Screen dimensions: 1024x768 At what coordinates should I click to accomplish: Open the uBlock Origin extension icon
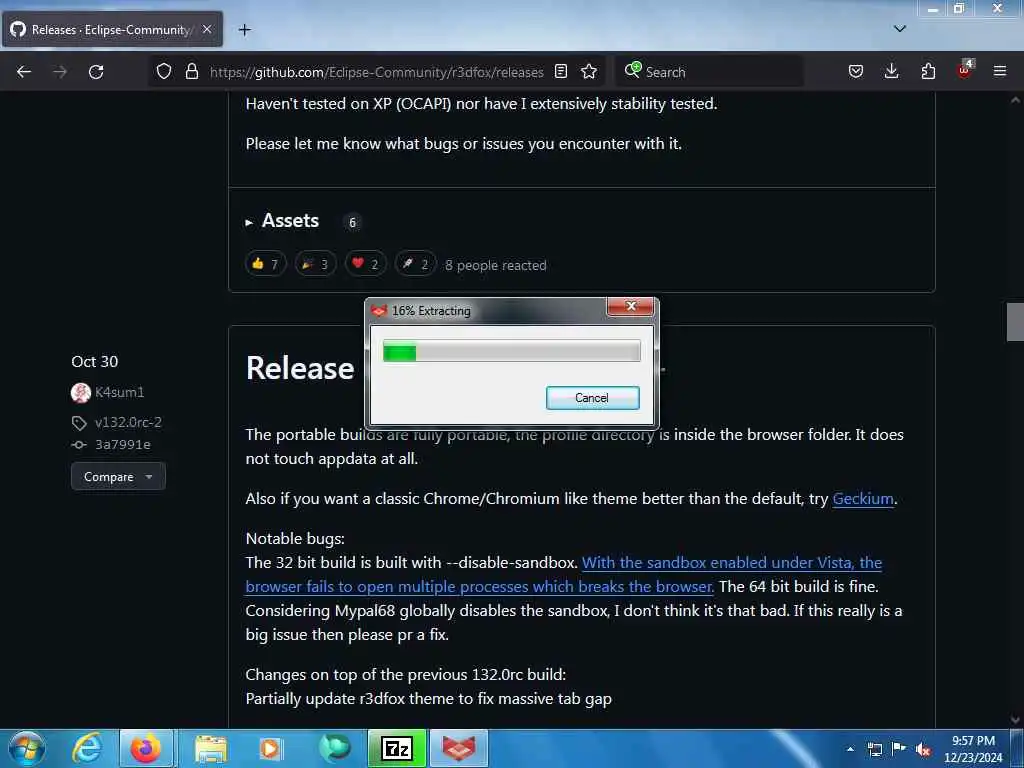[965, 71]
